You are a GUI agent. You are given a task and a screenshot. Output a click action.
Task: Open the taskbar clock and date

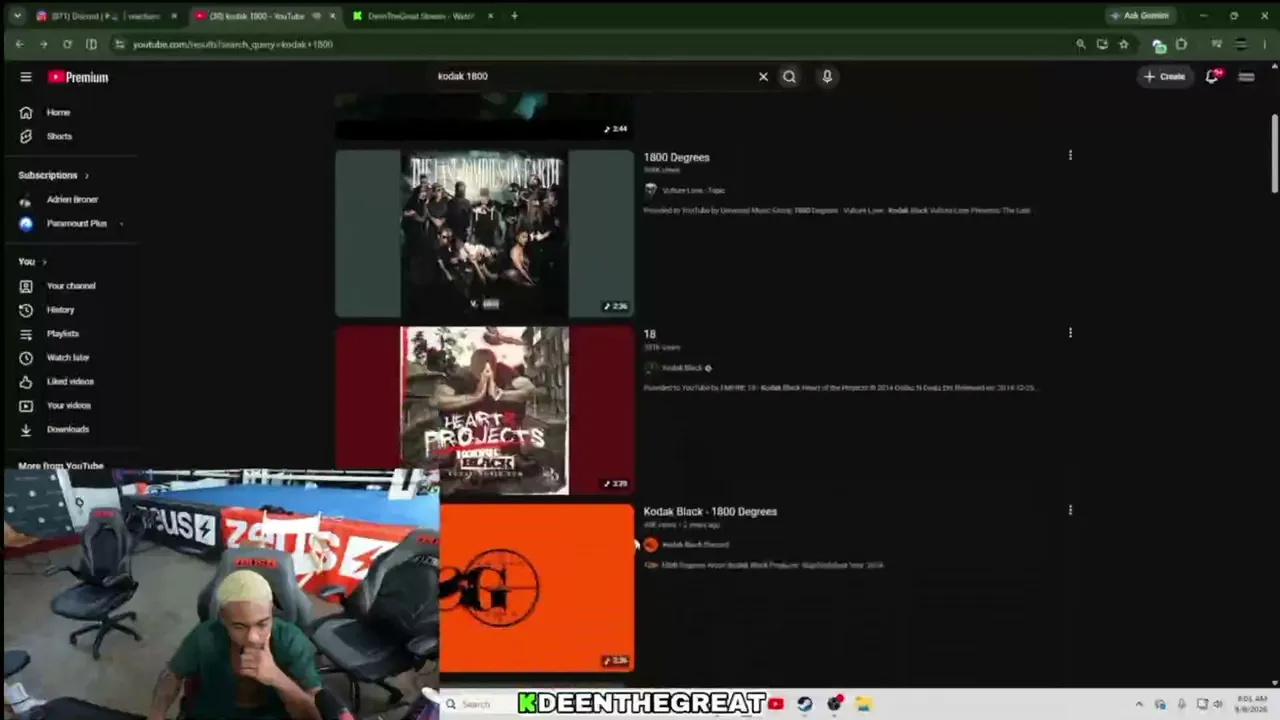tap(1251, 704)
